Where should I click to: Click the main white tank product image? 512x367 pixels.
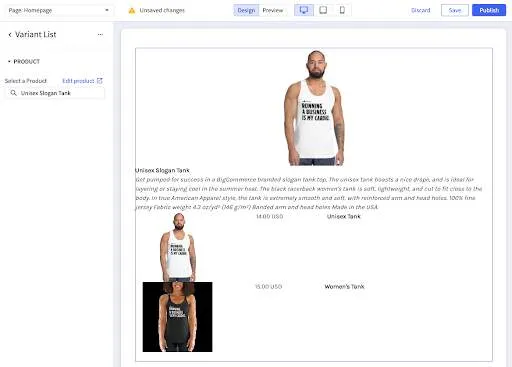[x=314, y=108]
